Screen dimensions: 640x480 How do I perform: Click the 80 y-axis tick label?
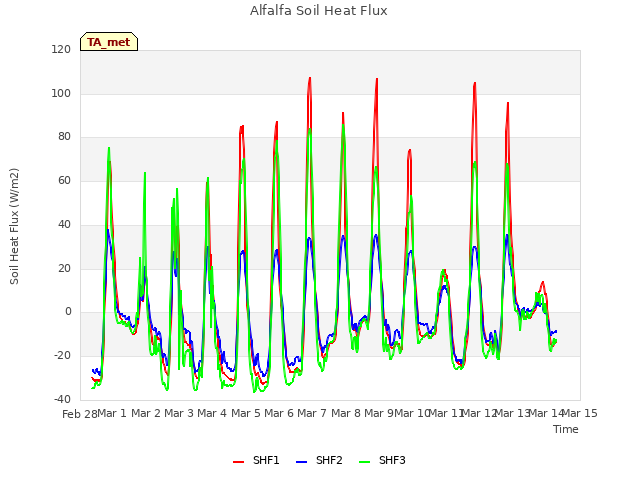coord(64,137)
